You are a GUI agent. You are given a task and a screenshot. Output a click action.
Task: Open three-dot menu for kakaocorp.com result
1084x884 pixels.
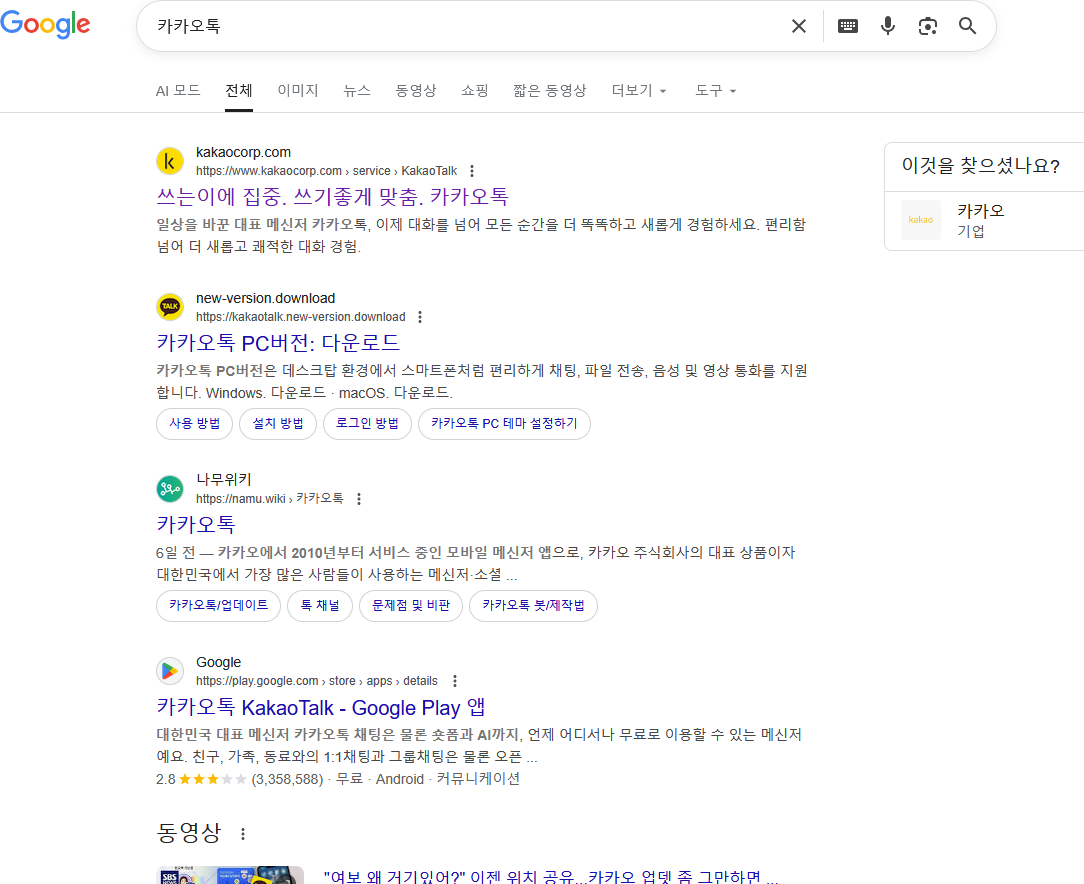[472, 171]
